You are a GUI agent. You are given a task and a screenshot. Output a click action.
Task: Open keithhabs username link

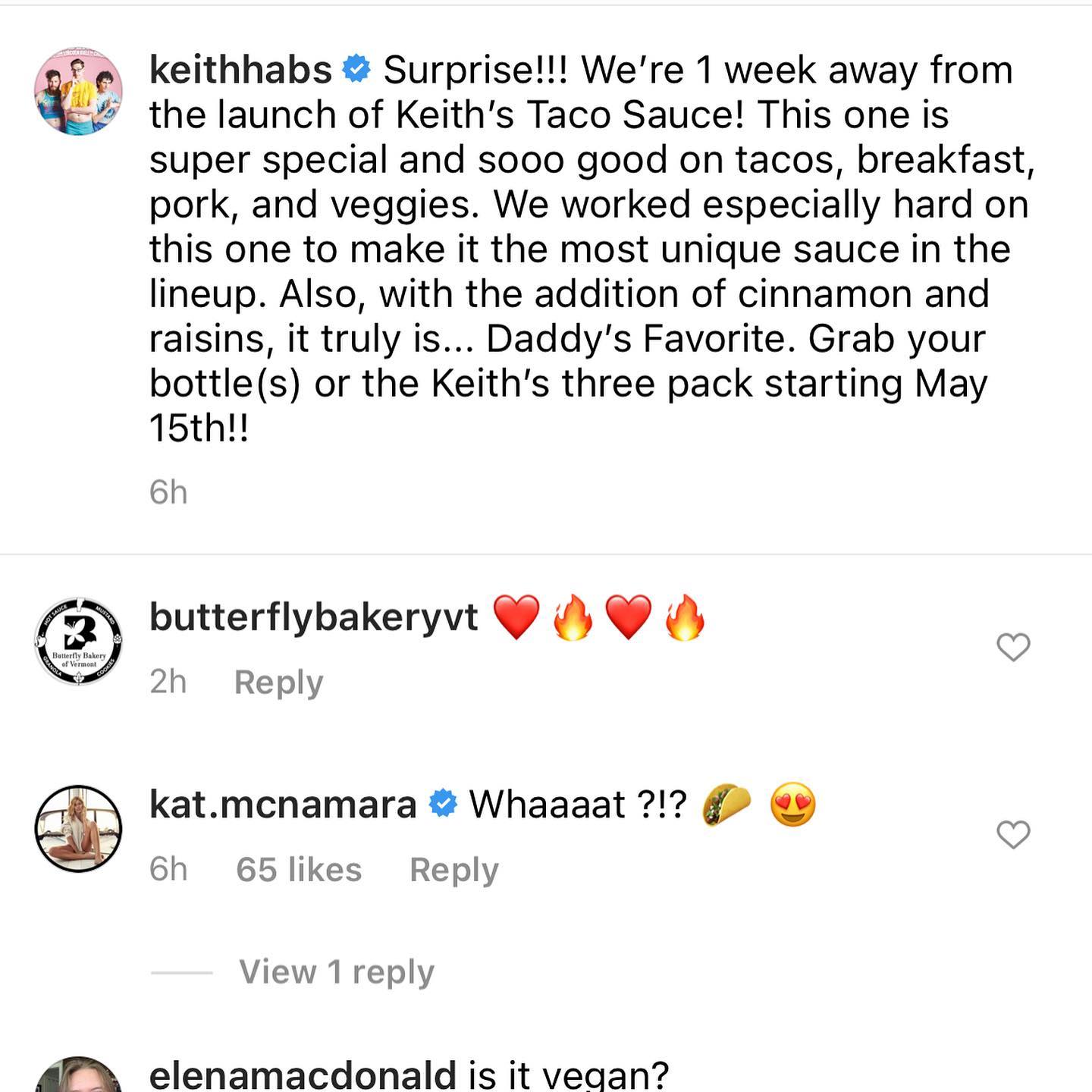point(240,70)
